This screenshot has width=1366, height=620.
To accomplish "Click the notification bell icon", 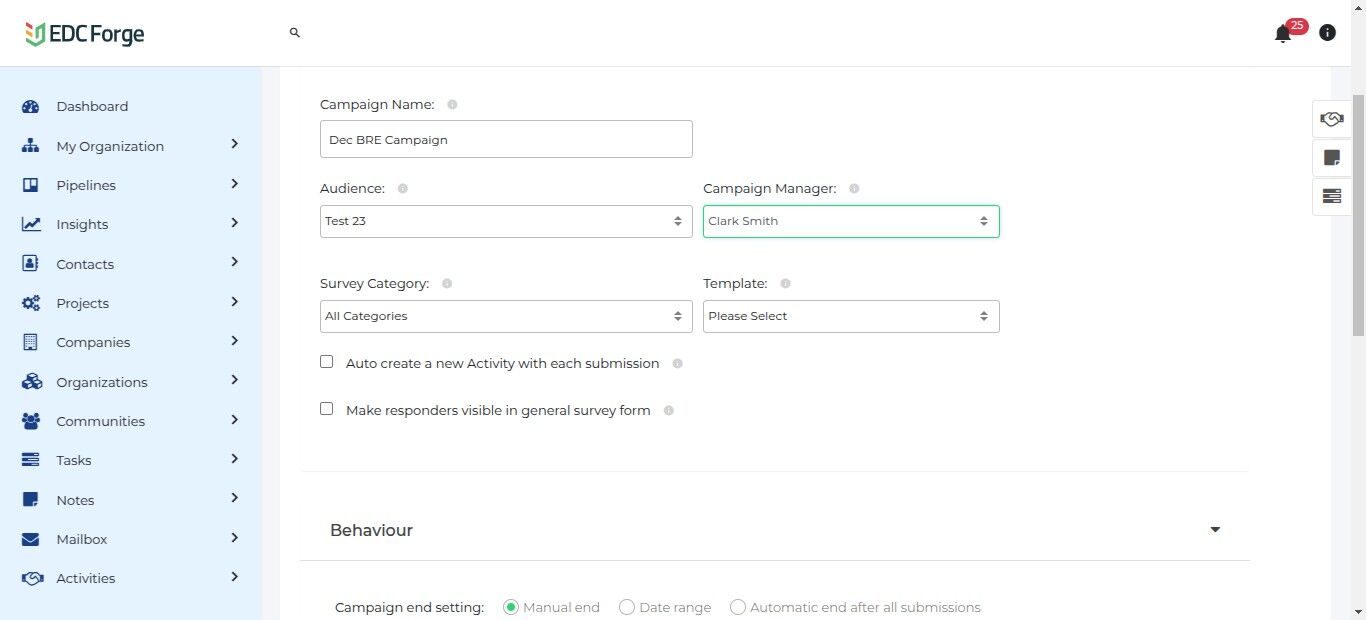I will [x=1283, y=34].
